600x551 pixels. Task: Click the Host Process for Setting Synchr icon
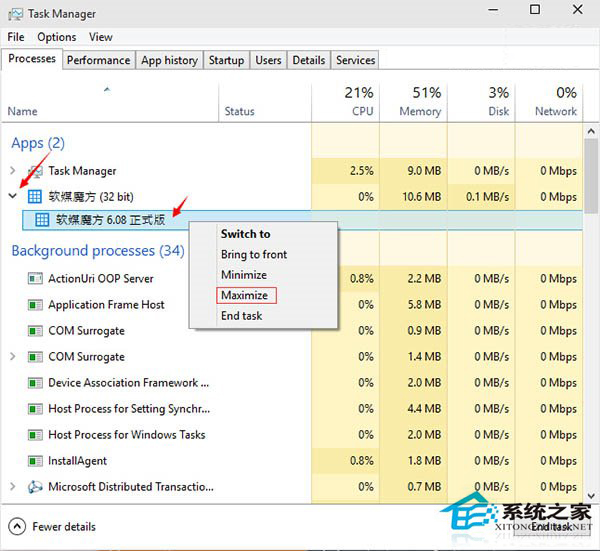(35, 409)
